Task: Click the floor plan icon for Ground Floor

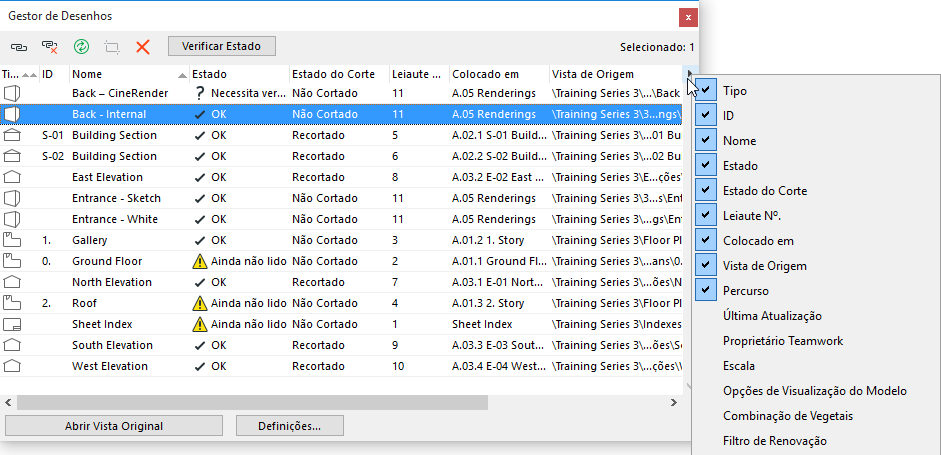Action: click(x=12, y=261)
